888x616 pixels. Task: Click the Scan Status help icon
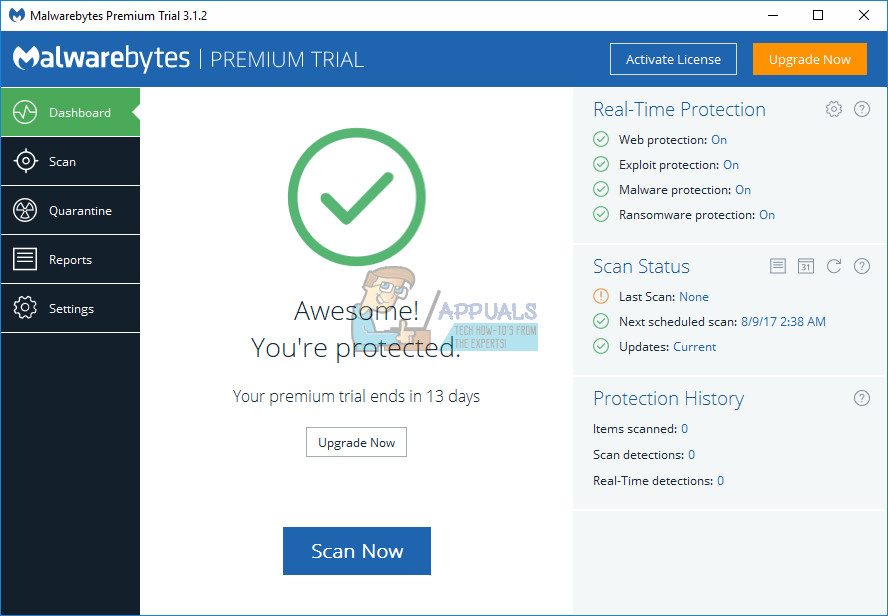[861, 266]
